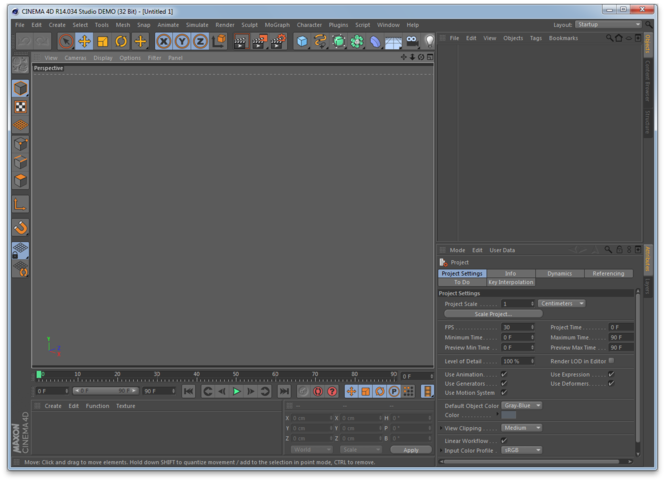Viewport: 665px width, 481px height.
Task: Toggle the Use Deformers checkbox
Action: tap(611, 383)
